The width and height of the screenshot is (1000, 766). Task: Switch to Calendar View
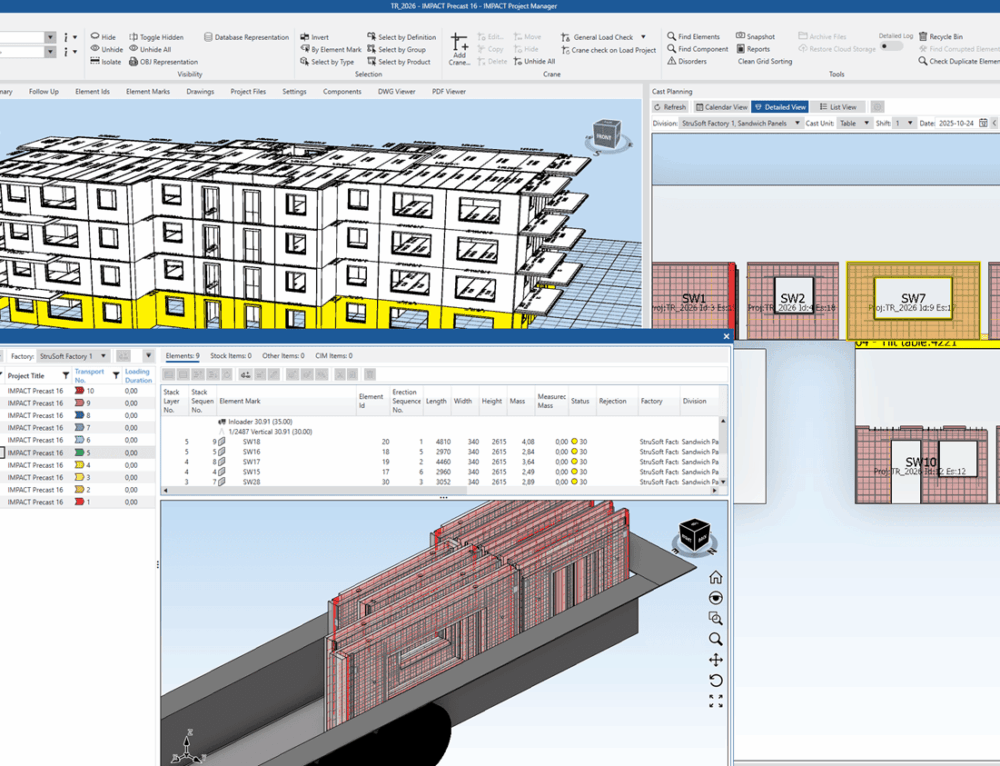pos(721,107)
